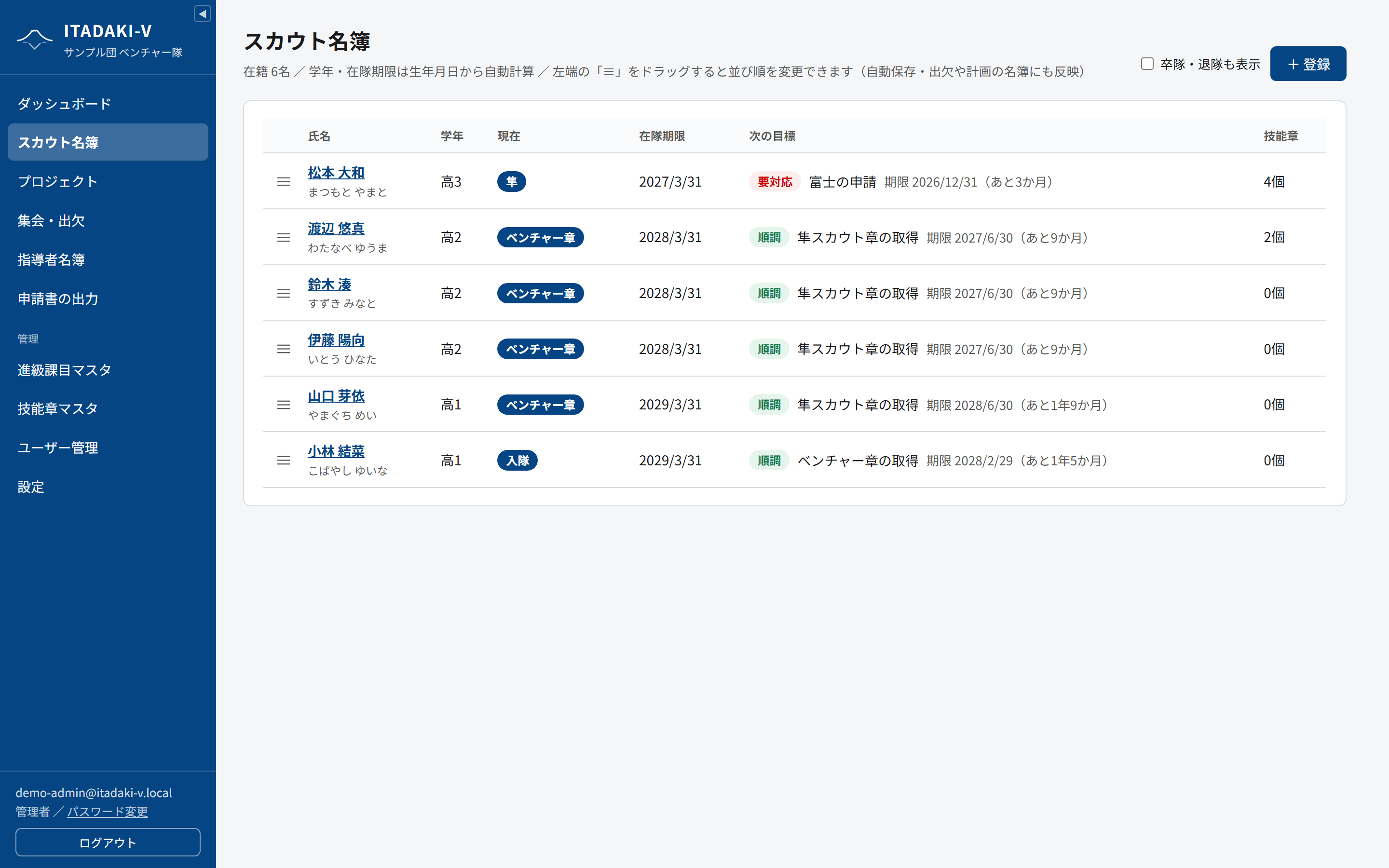The width and height of the screenshot is (1389, 868).
Task: Select スカウト名簿 in the sidebar
Action: [x=108, y=142]
